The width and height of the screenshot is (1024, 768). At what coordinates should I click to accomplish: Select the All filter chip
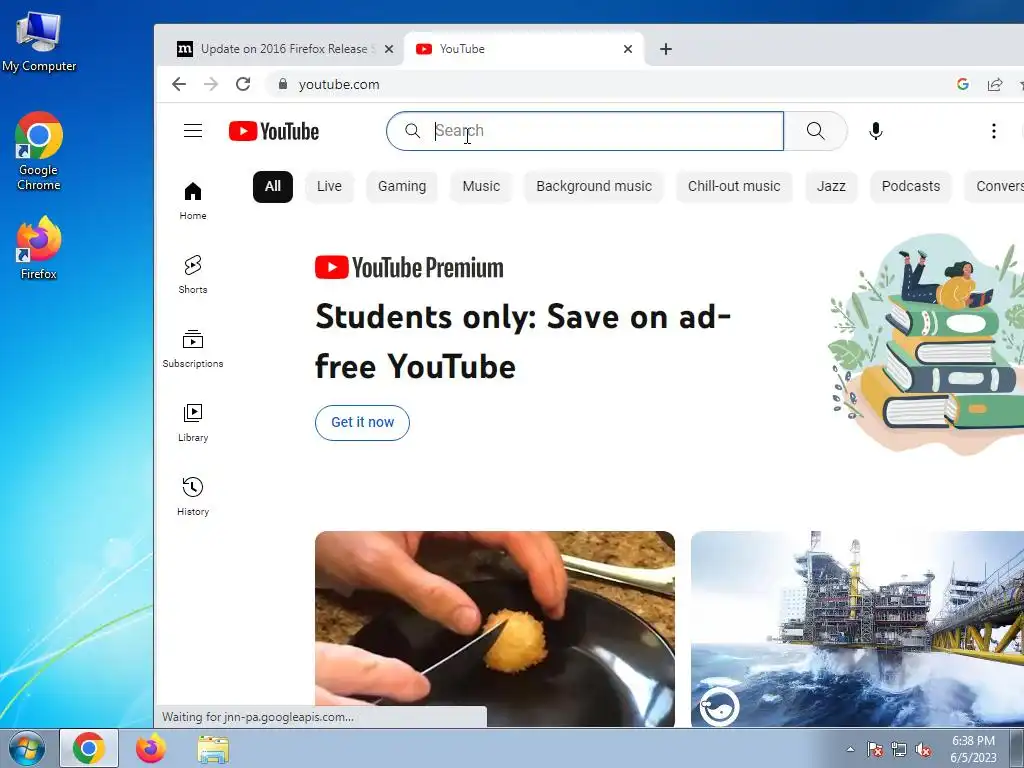coord(273,186)
